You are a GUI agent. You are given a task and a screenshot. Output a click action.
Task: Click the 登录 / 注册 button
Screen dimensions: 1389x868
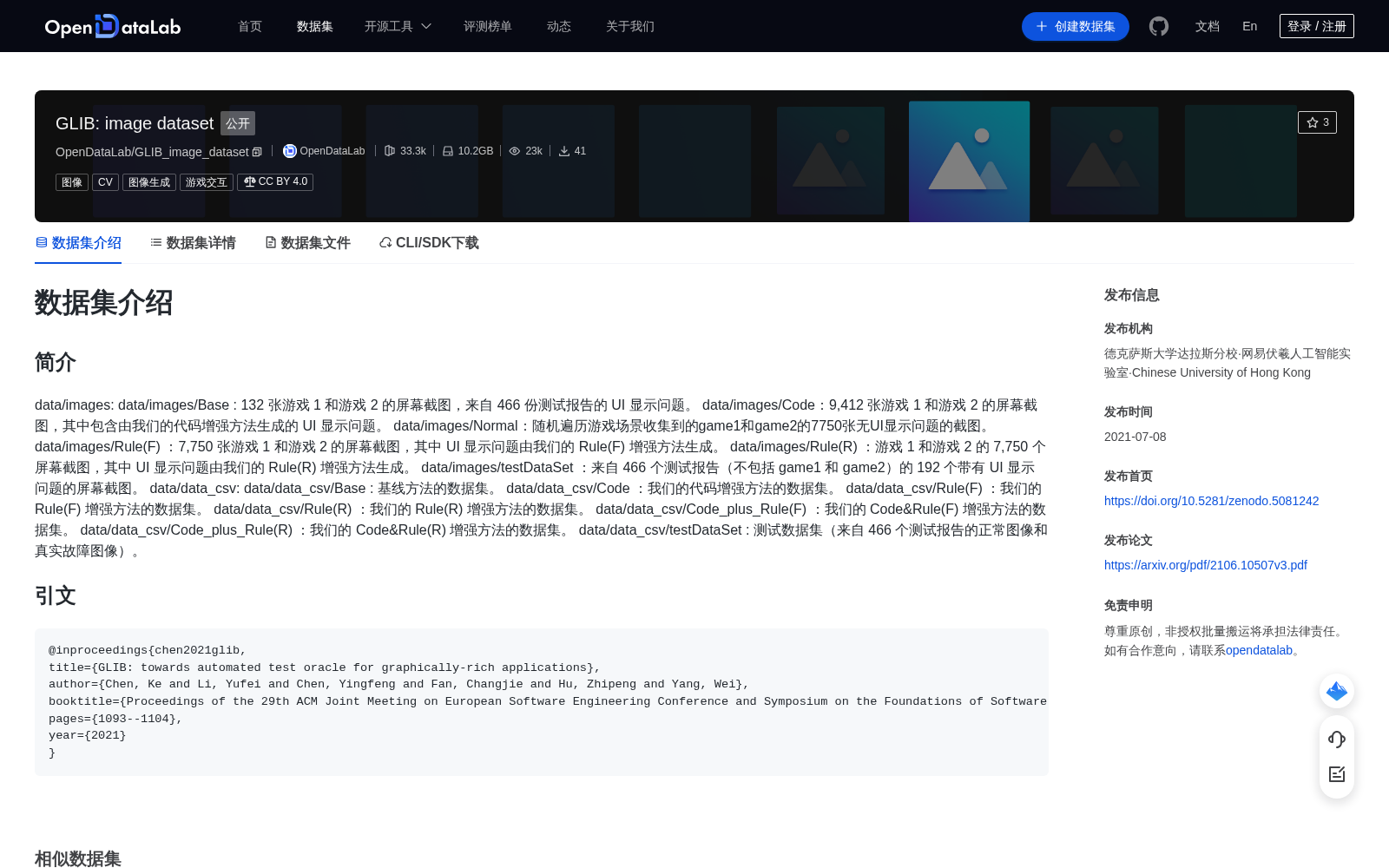[1317, 26]
